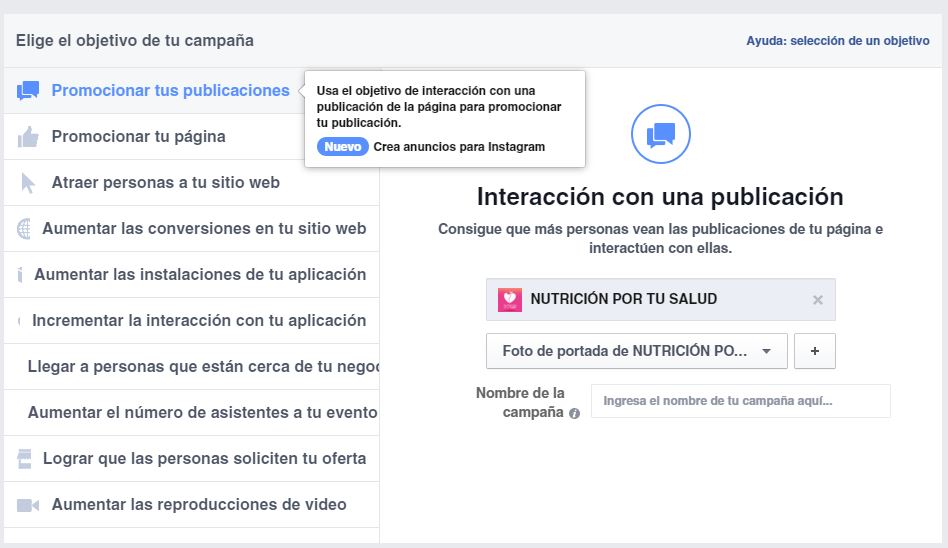Select Lograr que las personas soliciten tu oferta

coord(192,458)
